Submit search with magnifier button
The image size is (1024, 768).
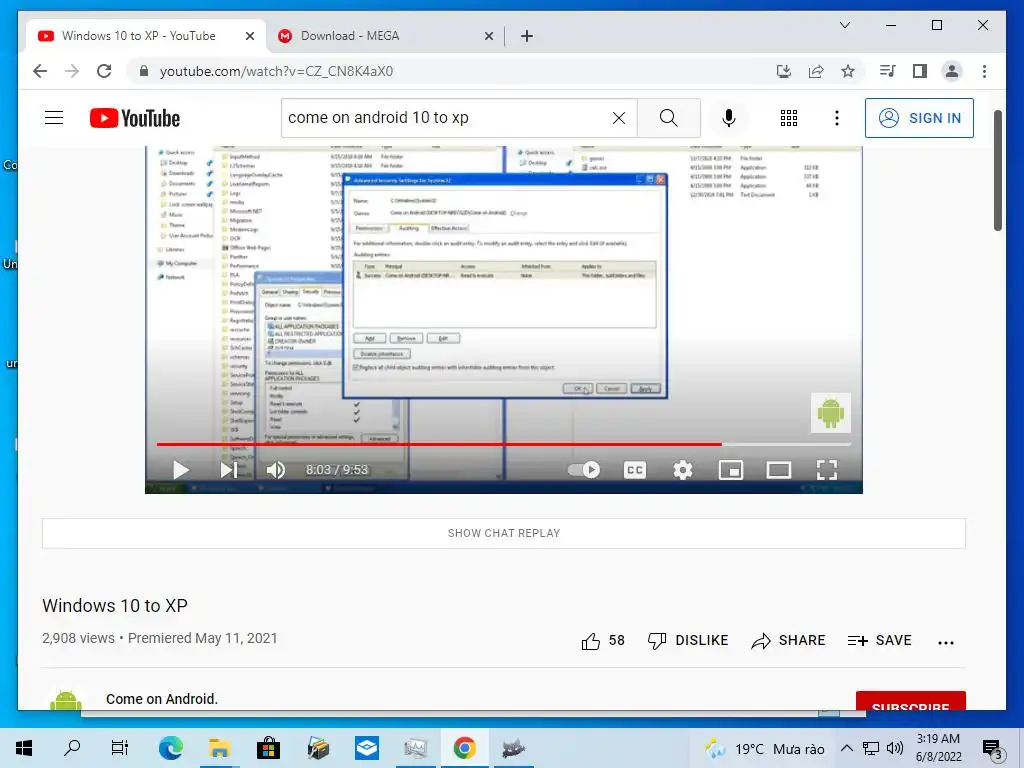(669, 118)
